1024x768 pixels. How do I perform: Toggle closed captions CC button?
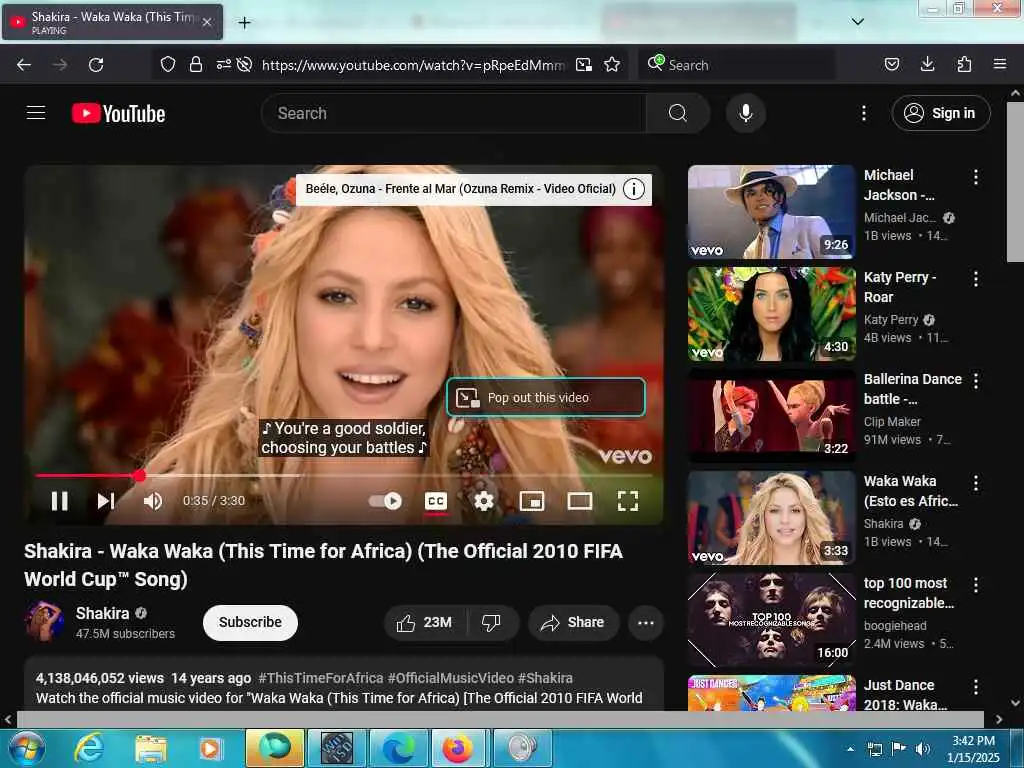click(x=436, y=501)
